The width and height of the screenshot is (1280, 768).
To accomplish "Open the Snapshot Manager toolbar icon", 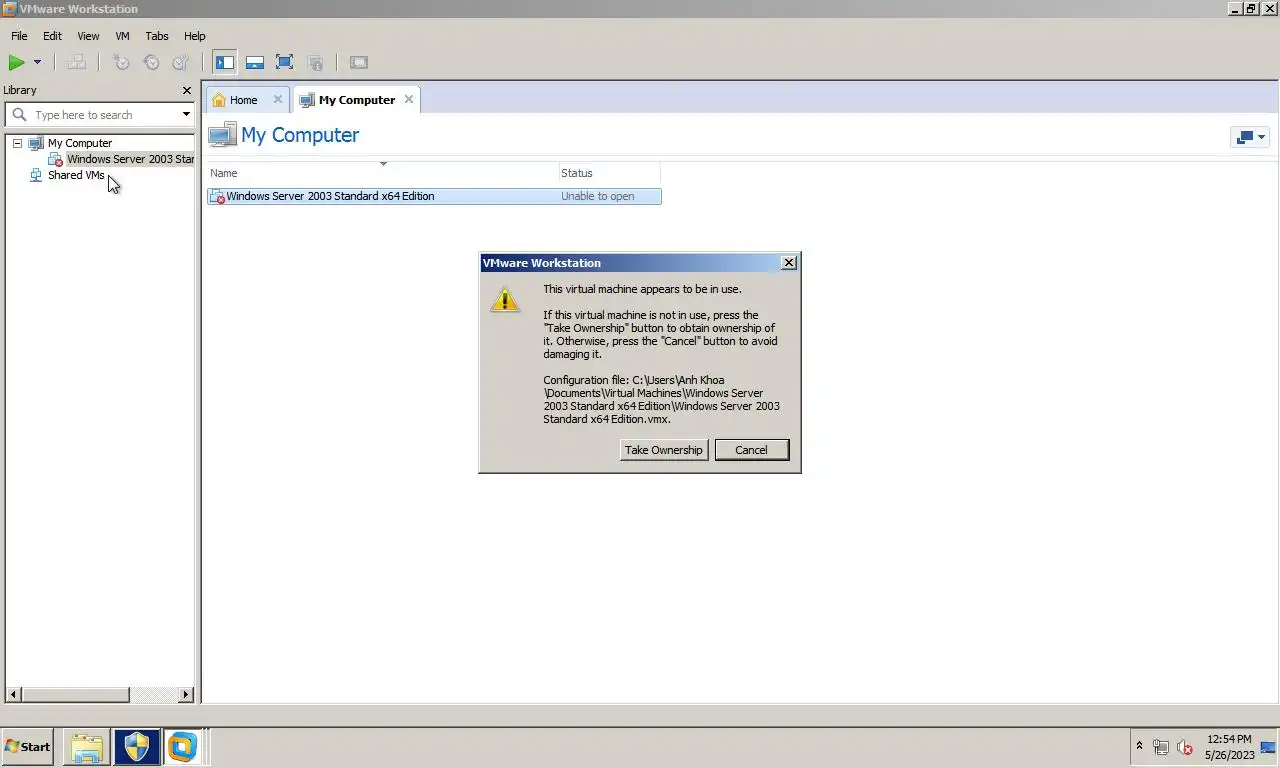I will (x=180, y=62).
